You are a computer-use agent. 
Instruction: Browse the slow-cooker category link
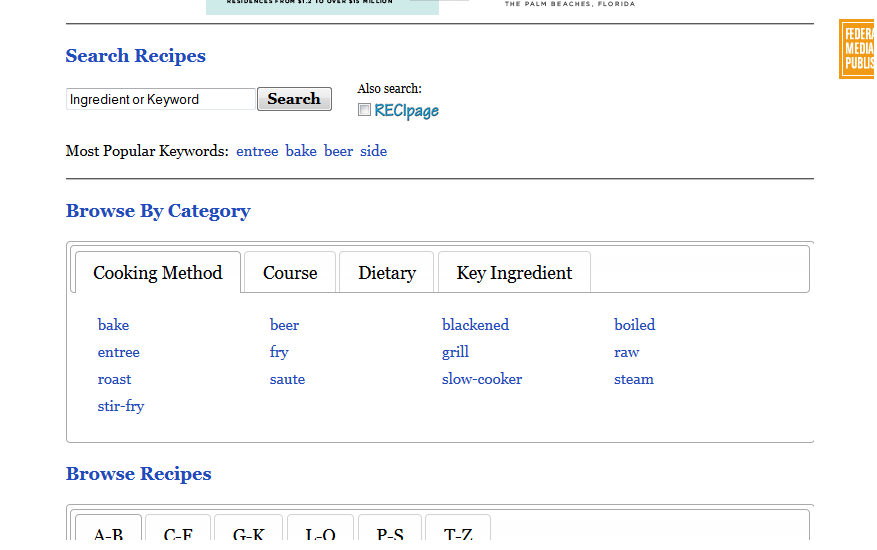[x=482, y=379]
